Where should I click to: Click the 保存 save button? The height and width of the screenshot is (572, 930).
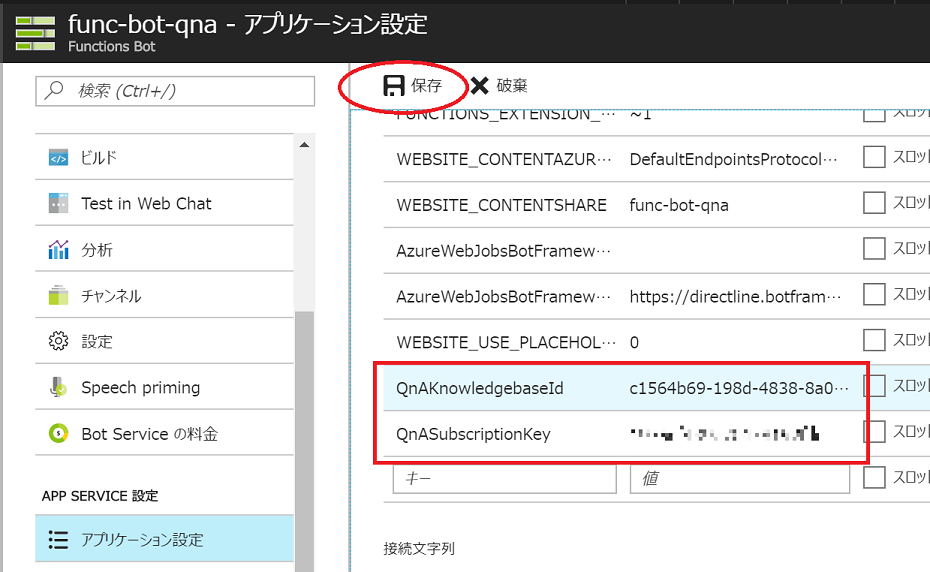[413, 85]
